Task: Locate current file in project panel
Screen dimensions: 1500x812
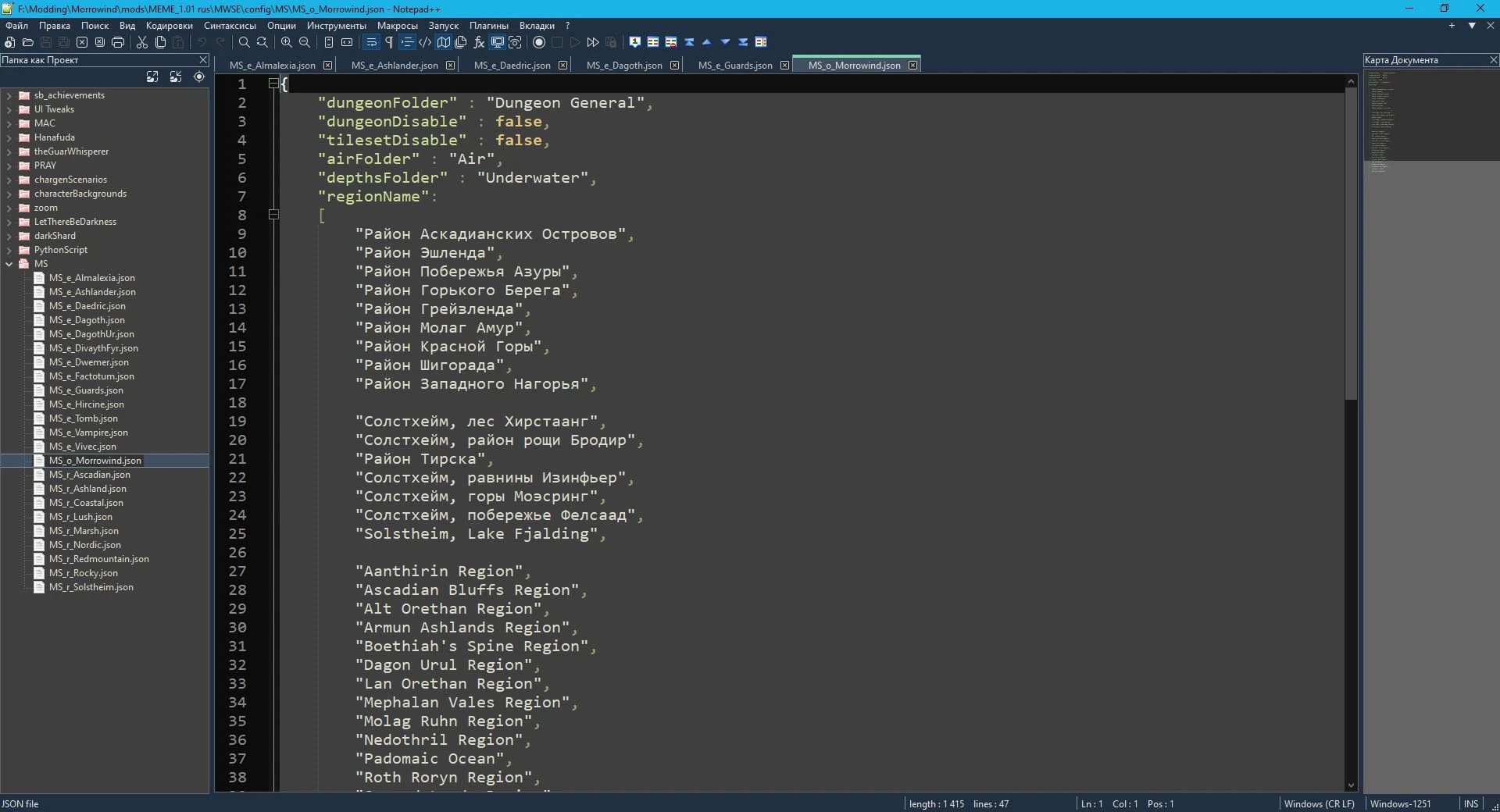Action: tap(199, 77)
